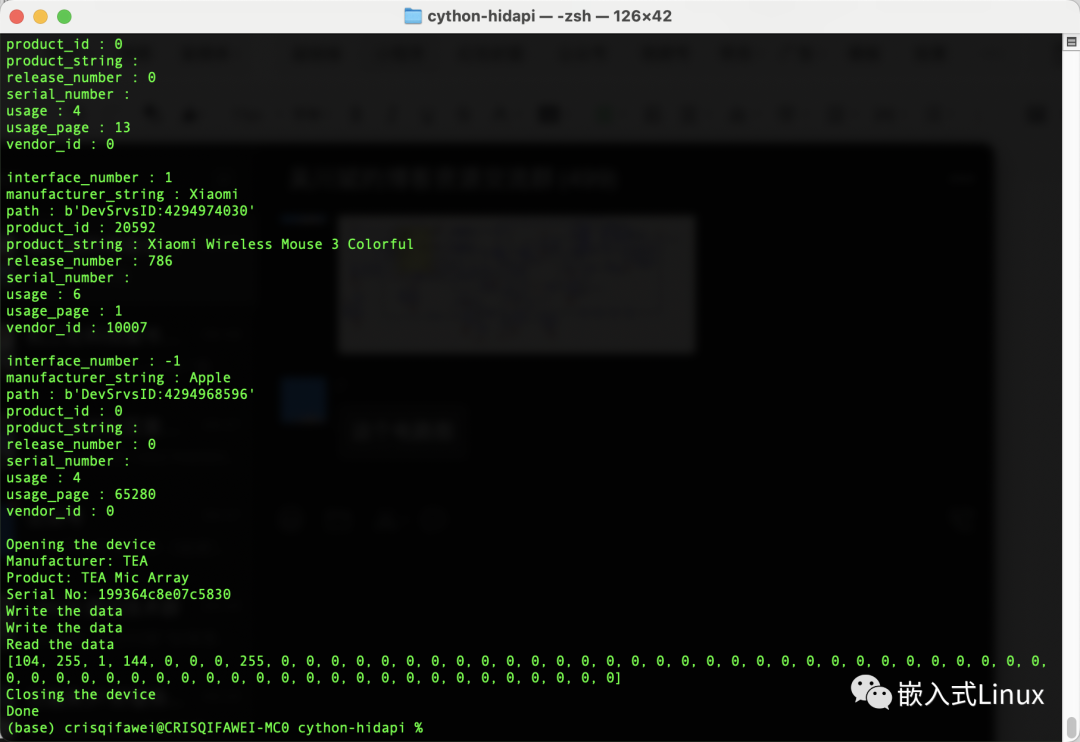Click the manufacturer_string : Apple line
1080x742 pixels.
click(x=118, y=378)
